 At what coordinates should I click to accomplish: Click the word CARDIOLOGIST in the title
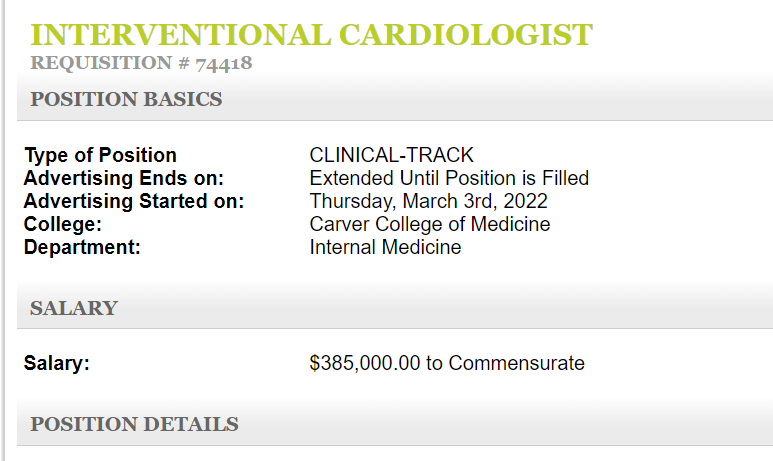coord(465,34)
